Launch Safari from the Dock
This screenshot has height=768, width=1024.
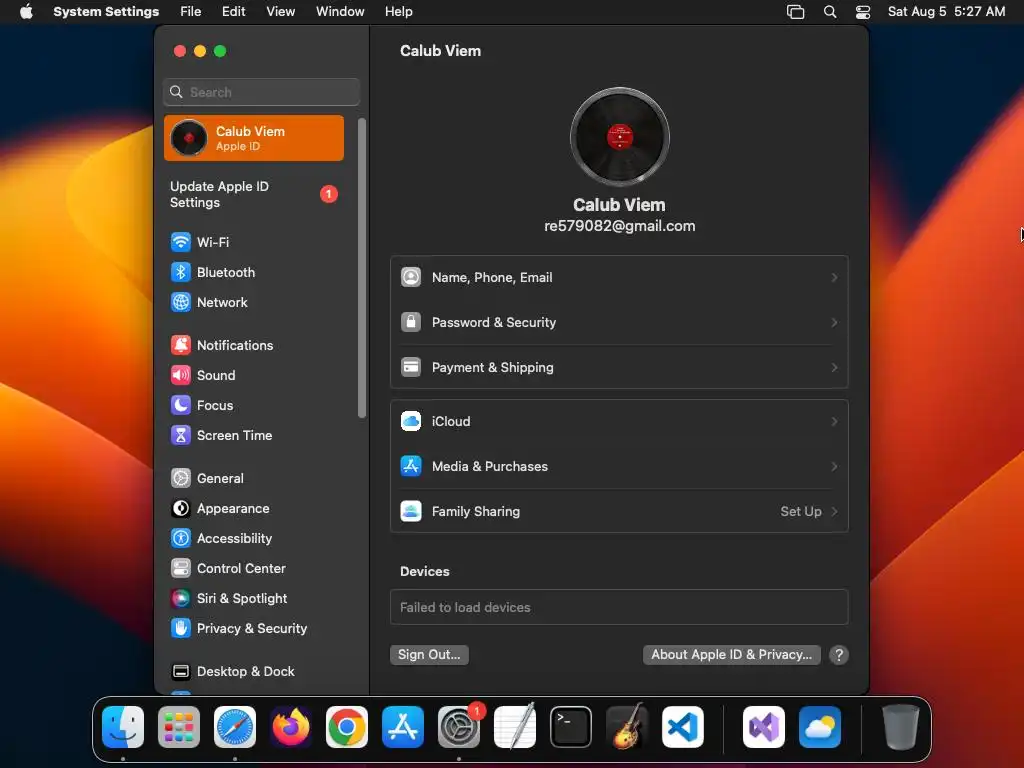[235, 727]
